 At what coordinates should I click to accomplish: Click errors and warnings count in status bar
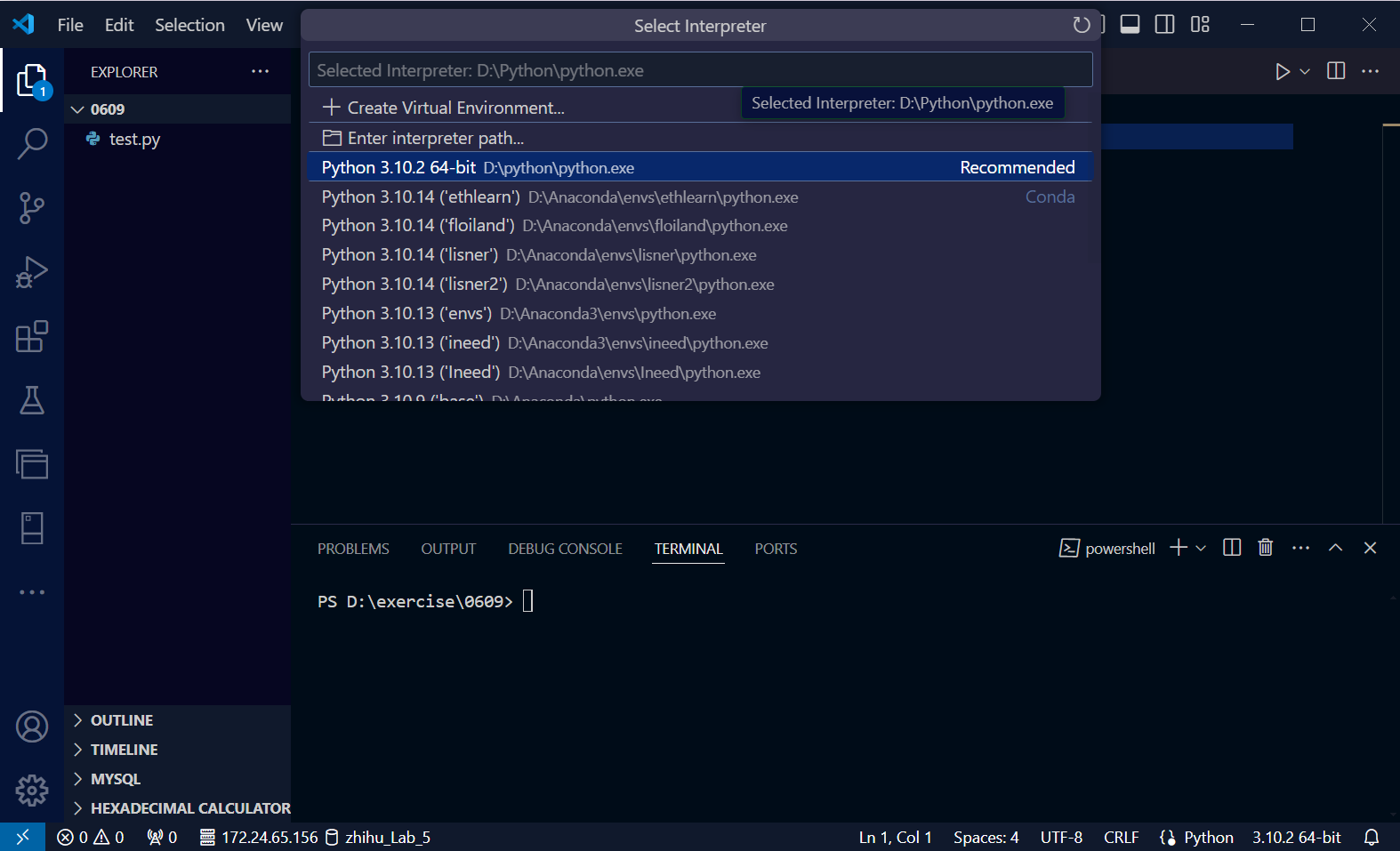click(x=91, y=837)
